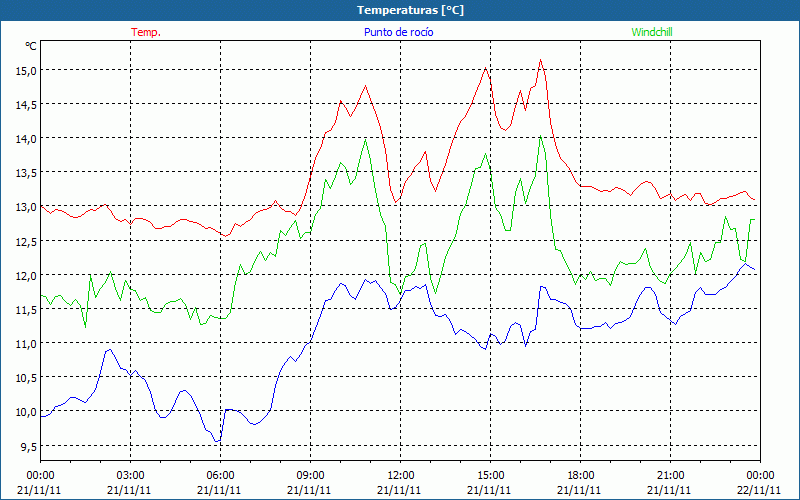Select the red Temp. legend label

(x=146, y=32)
